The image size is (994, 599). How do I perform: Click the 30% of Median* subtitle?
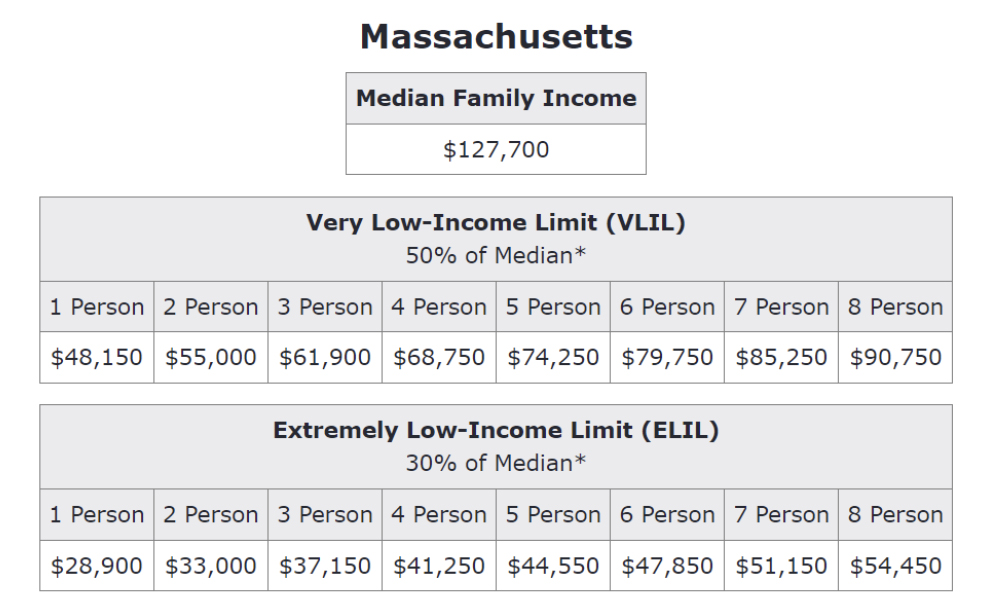[x=496, y=463]
